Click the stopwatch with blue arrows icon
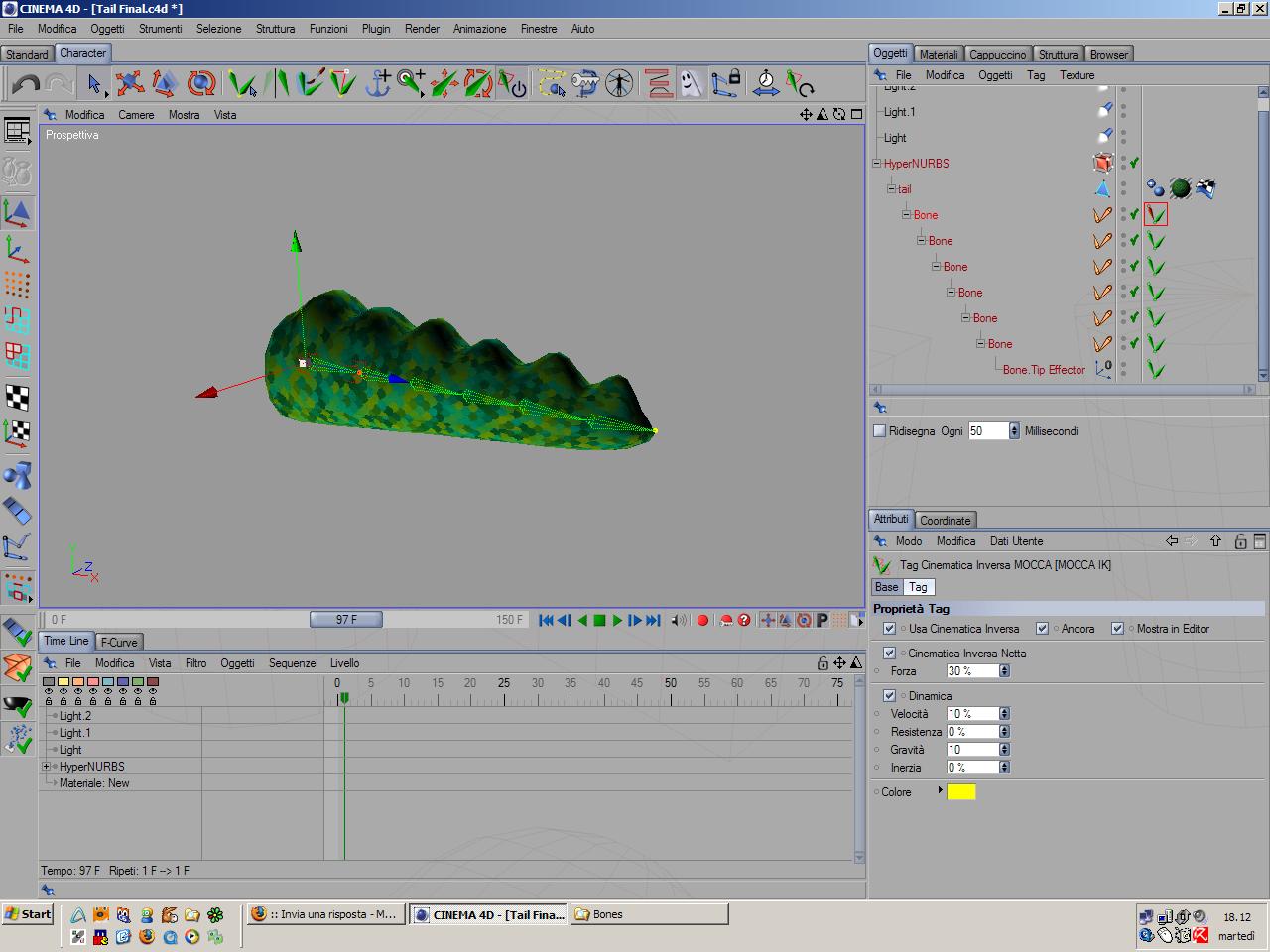Viewport: 1270px width, 952px height. click(766, 83)
